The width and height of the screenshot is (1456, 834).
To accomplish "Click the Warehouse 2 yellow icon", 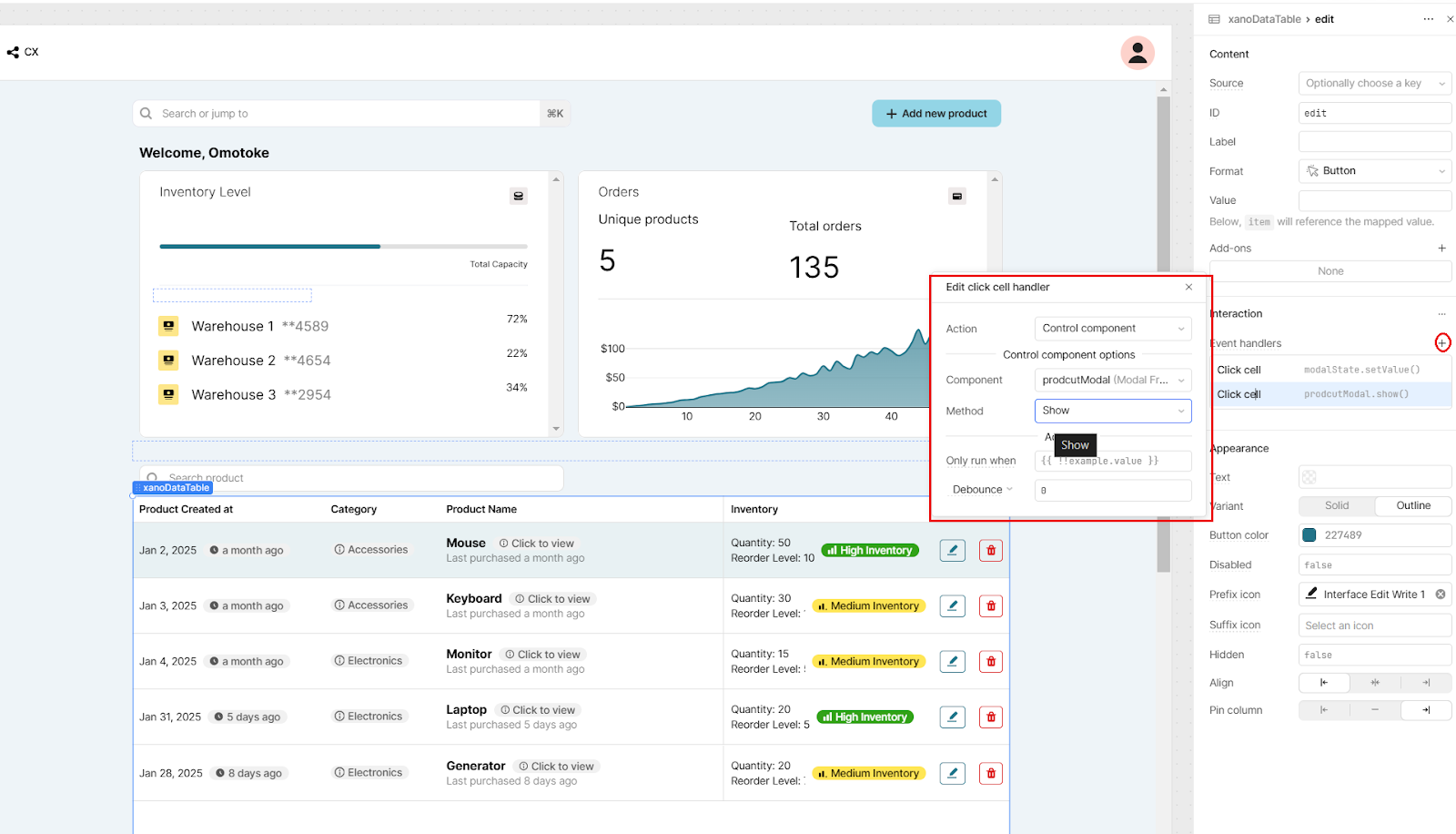I will [x=168, y=361].
